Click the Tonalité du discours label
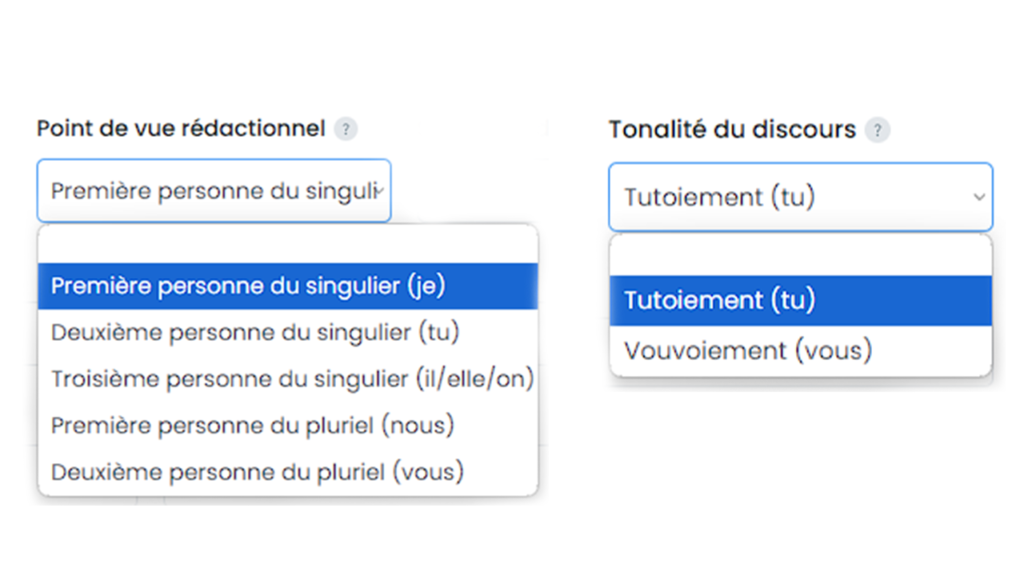 click(732, 130)
